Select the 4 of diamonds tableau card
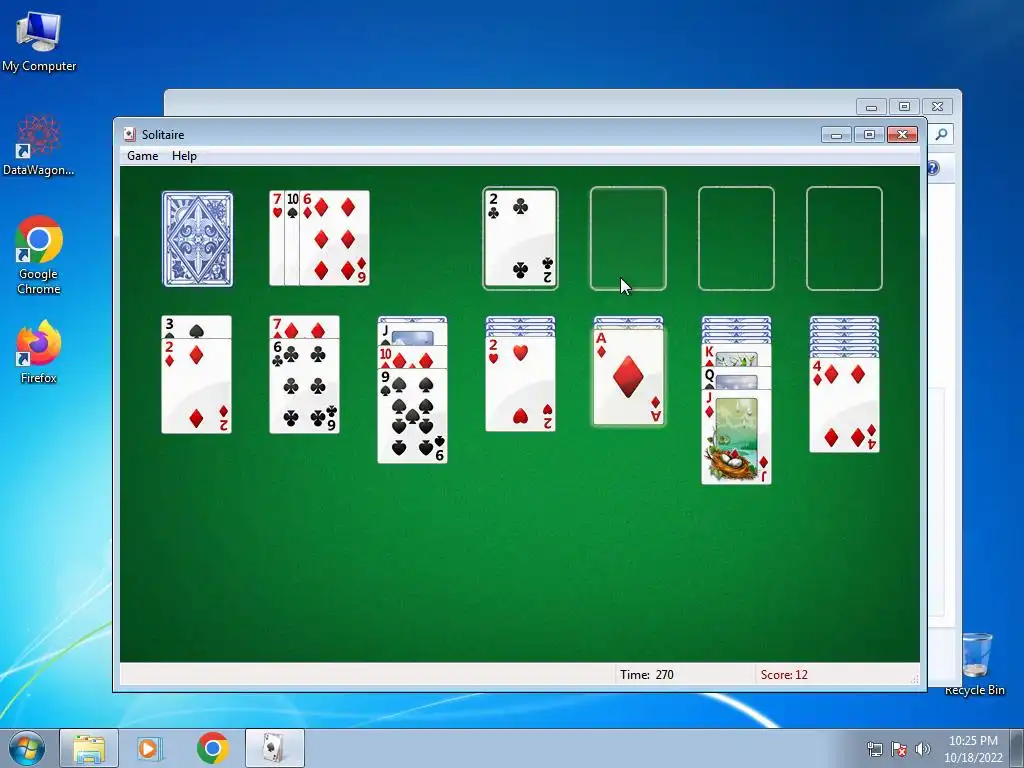1024x768 pixels. [844, 405]
